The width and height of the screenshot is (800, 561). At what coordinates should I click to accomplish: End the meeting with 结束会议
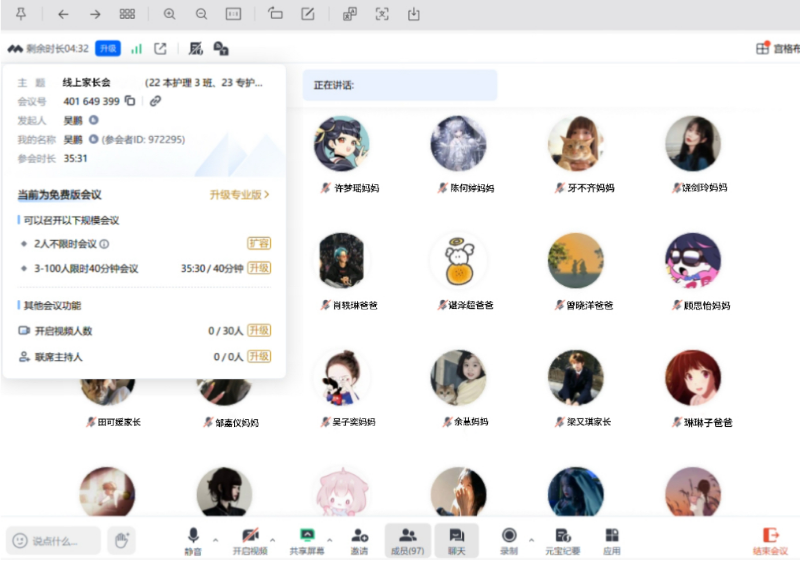(x=770, y=541)
